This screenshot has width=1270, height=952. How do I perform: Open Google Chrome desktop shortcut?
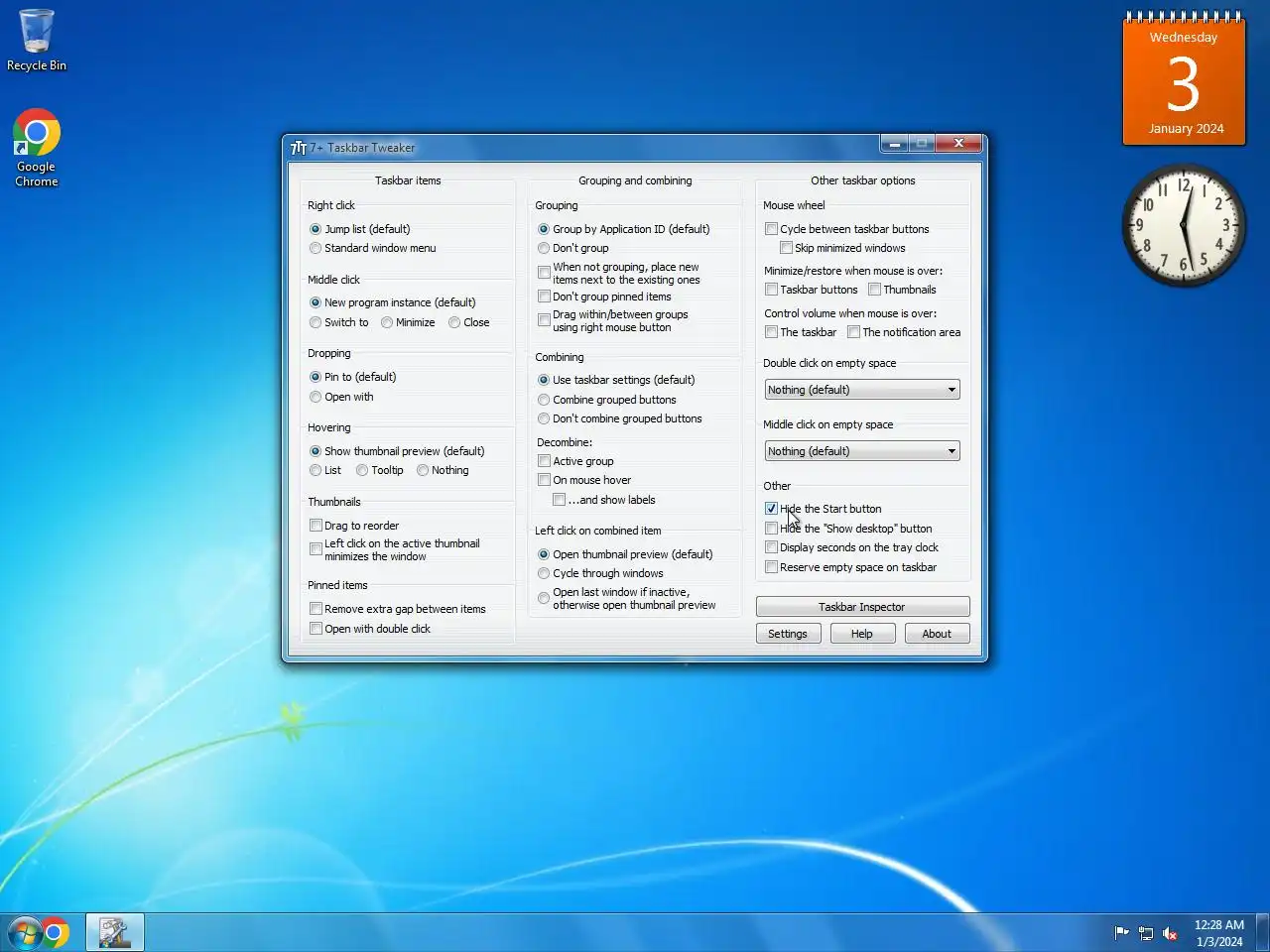coord(37,147)
